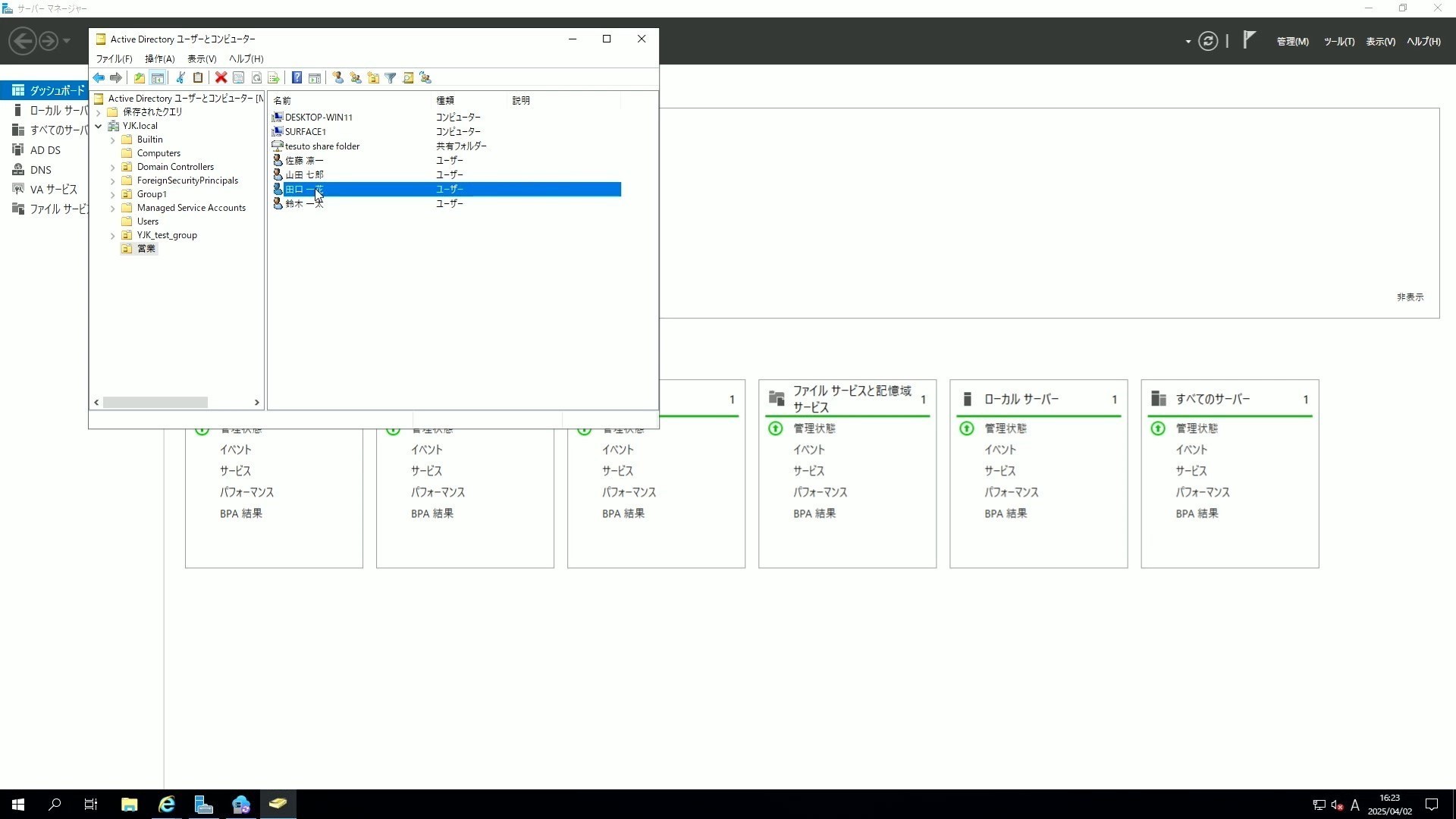
Task: Create a new organizational unit
Action: (373, 78)
